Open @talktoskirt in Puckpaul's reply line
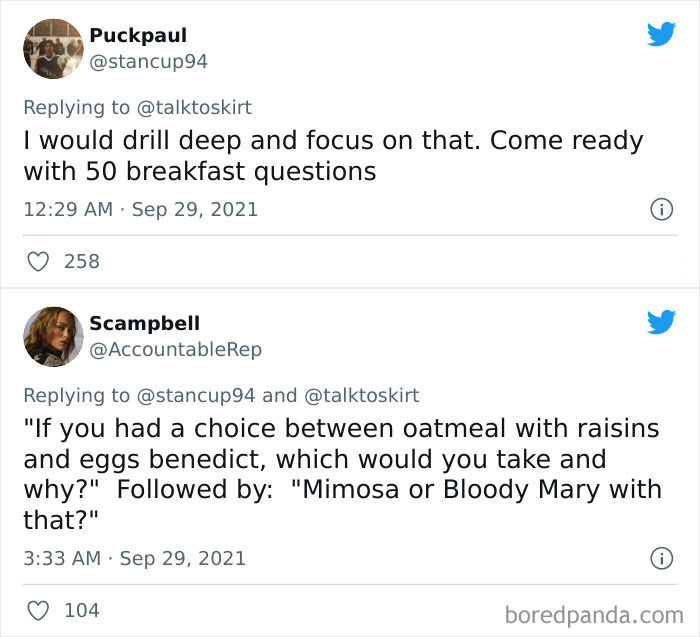The width and height of the screenshot is (700, 637). [x=192, y=107]
